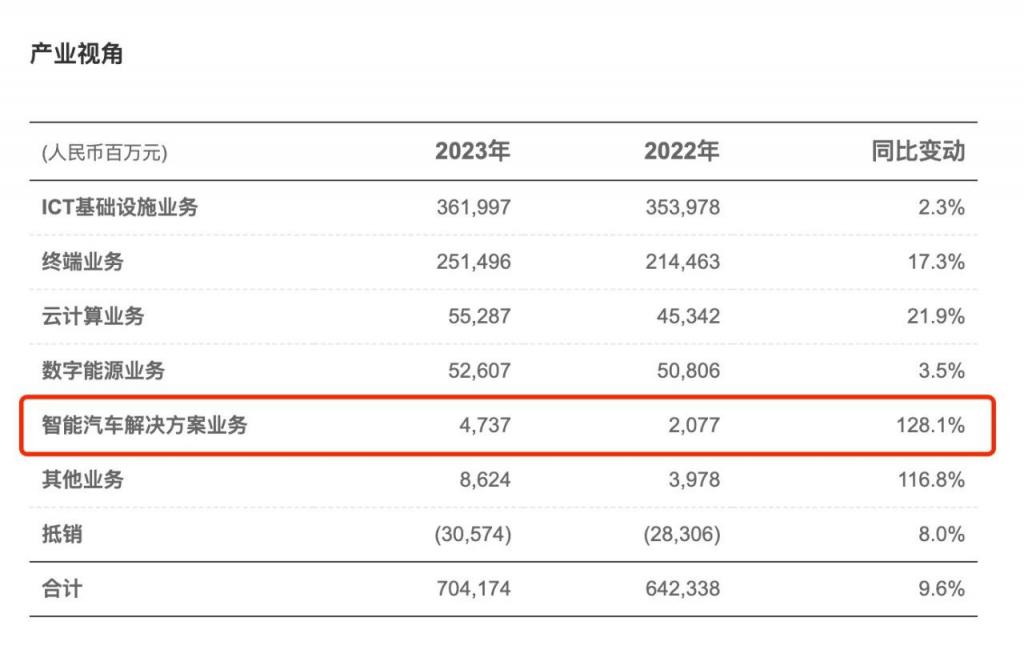
Task: Click the 4,737 smart car 2023 value
Action: click(x=487, y=426)
